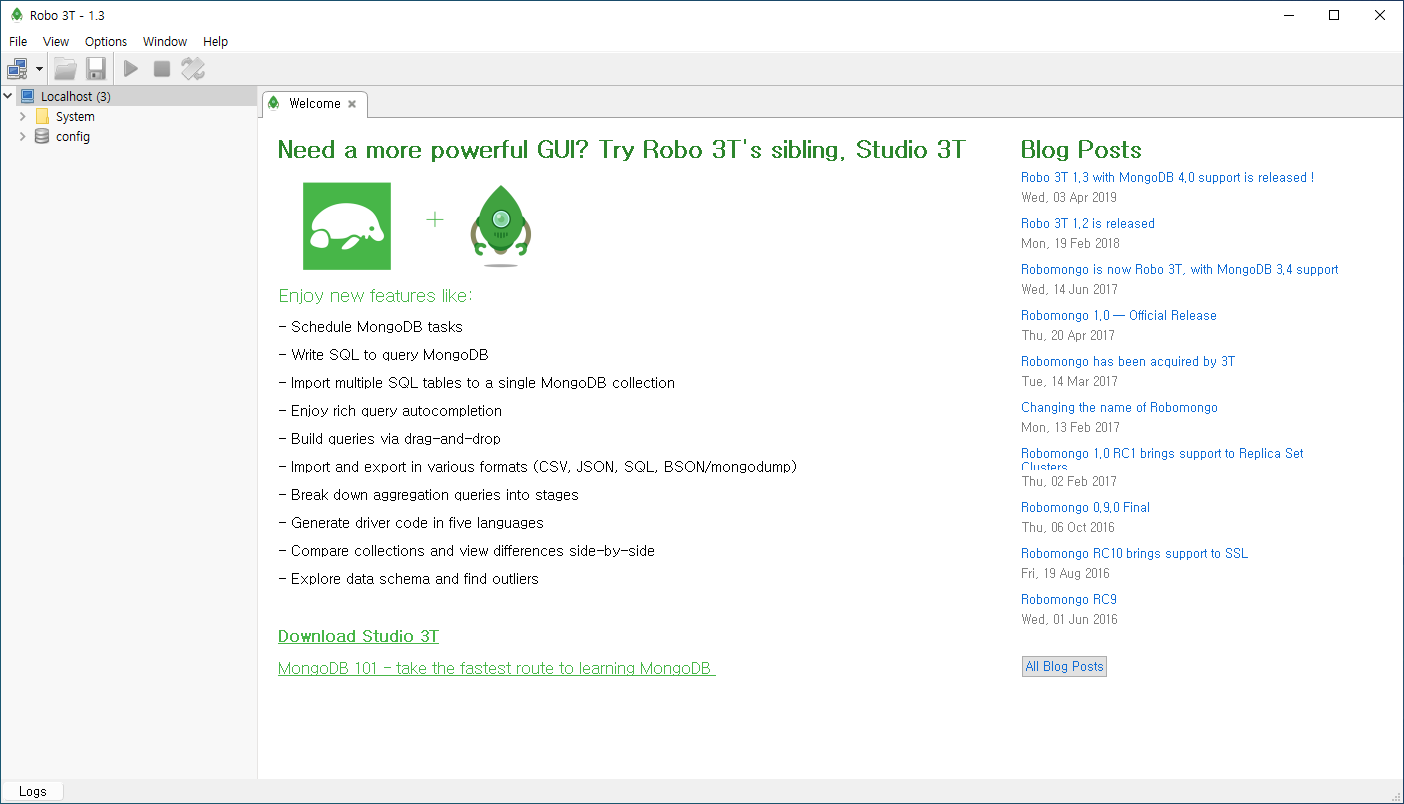Viewport: 1404px width, 804px height.
Task: Open the Help menu
Action: pyautogui.click(x=215, y=41)
